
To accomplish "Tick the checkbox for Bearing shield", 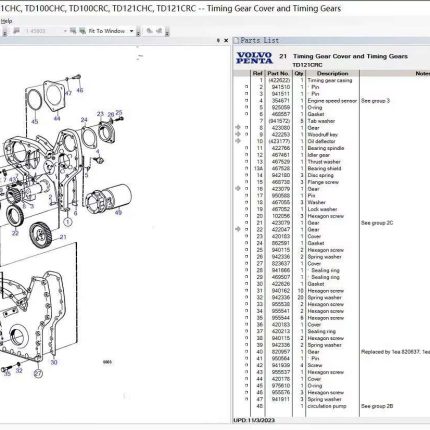I will (x=247, y=168).
